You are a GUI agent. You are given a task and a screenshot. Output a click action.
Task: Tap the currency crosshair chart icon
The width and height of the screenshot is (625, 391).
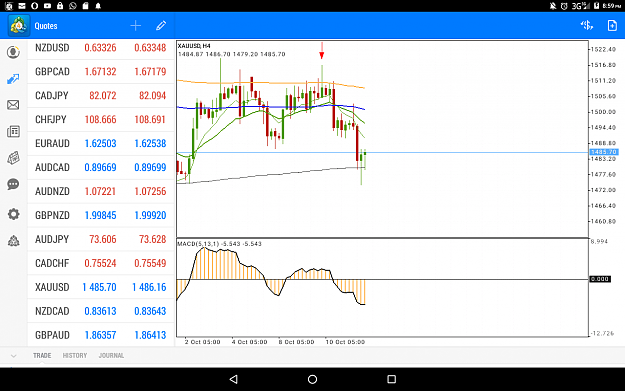pyautogui.click(x=586, y=26)
